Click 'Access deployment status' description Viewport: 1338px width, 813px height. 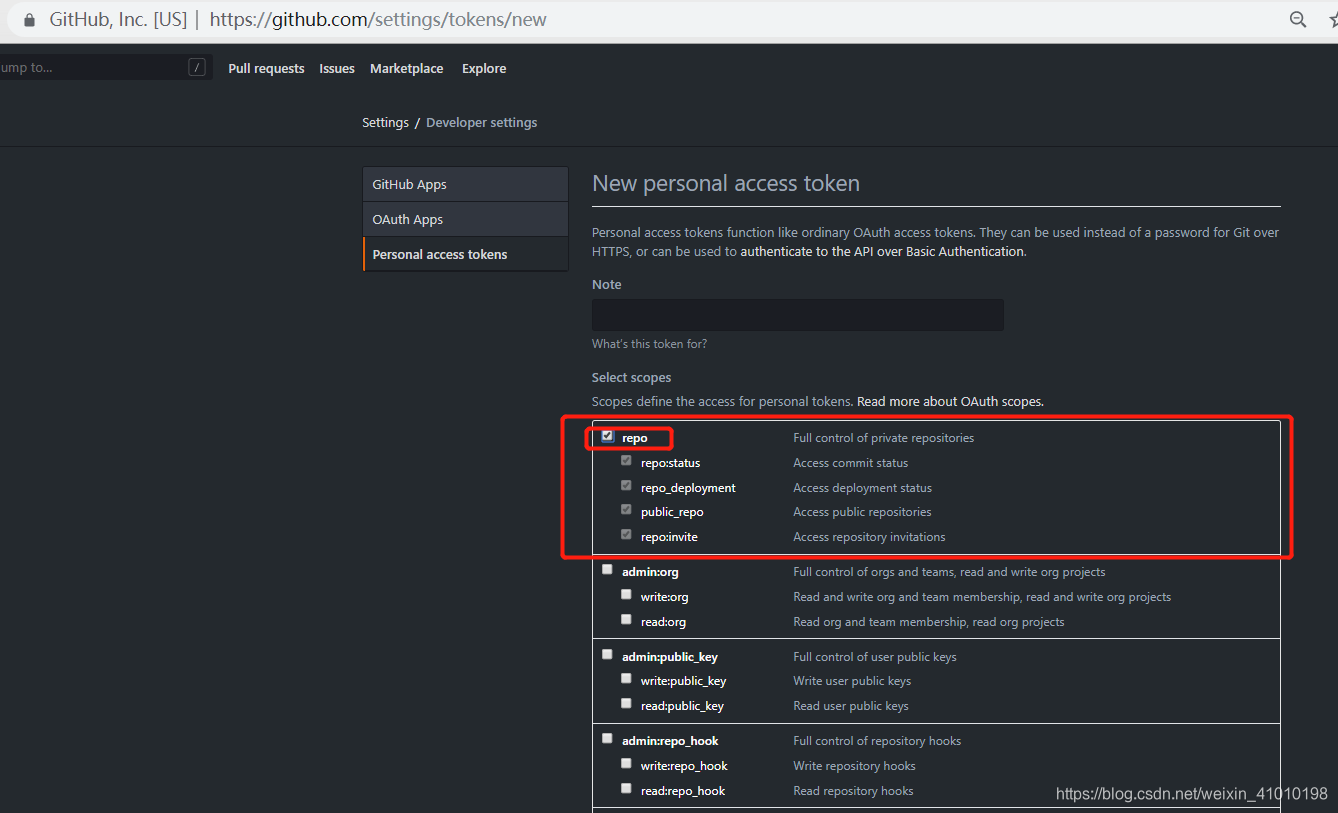click(862, 488)
